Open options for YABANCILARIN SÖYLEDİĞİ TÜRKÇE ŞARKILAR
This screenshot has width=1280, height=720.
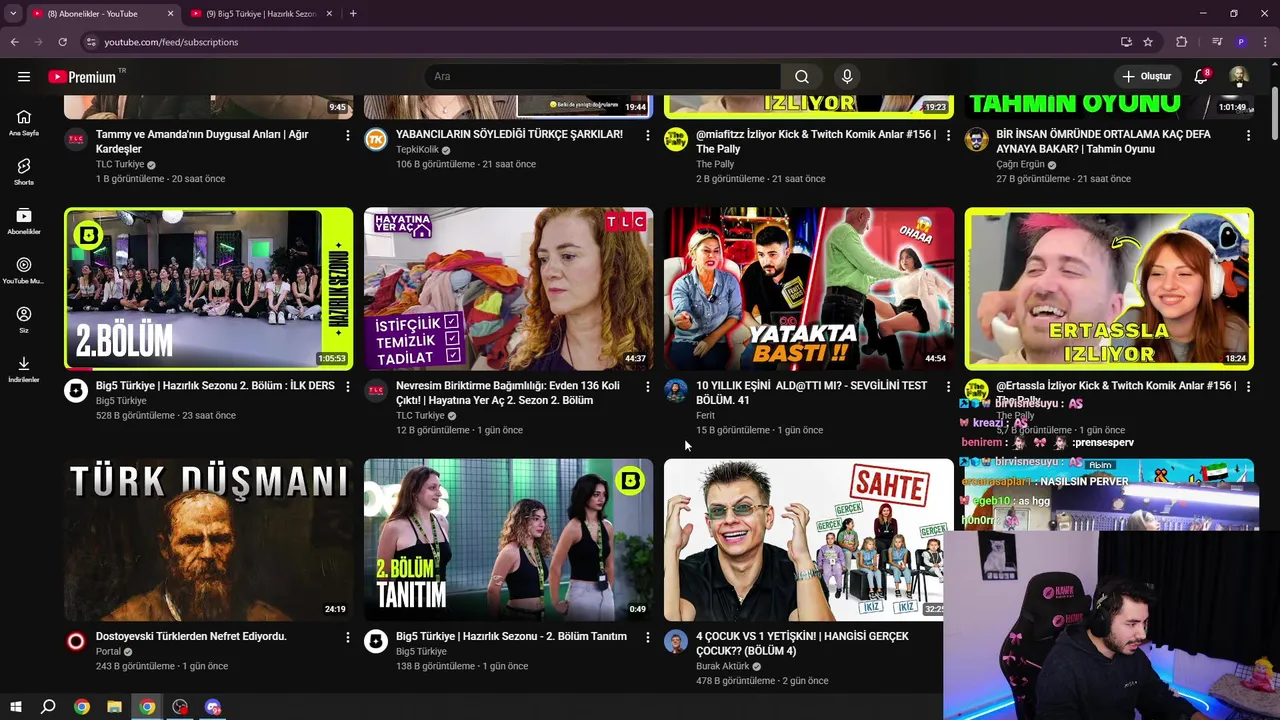click(x=648, y=135)
